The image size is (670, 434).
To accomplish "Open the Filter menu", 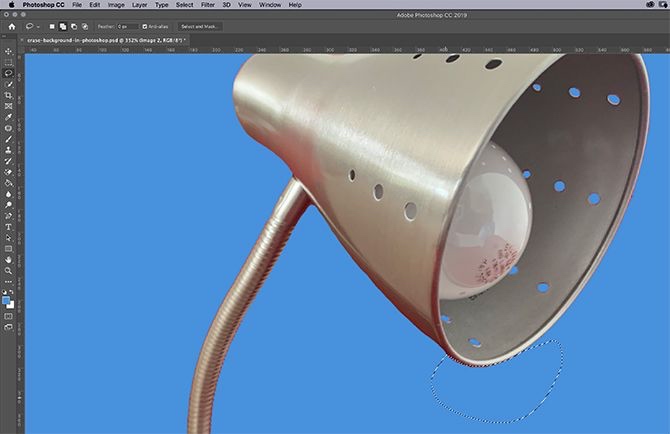I will (207, 5).
